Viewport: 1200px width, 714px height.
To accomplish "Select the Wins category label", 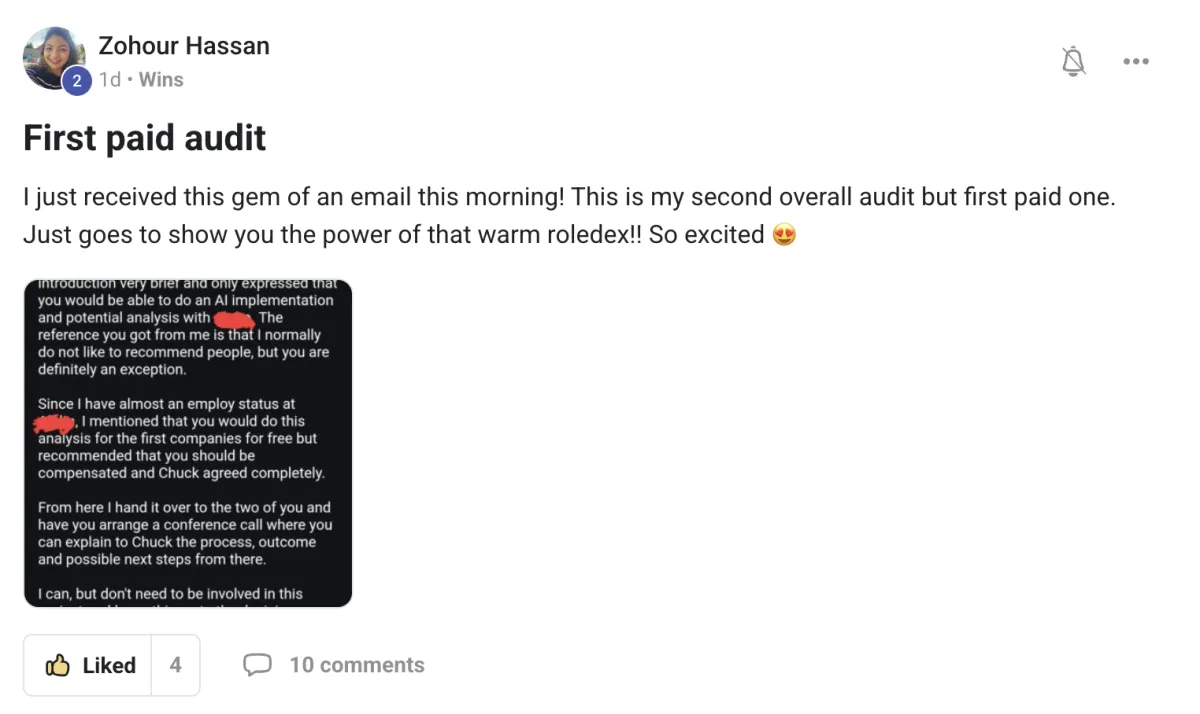I will (x=161, y=80).
